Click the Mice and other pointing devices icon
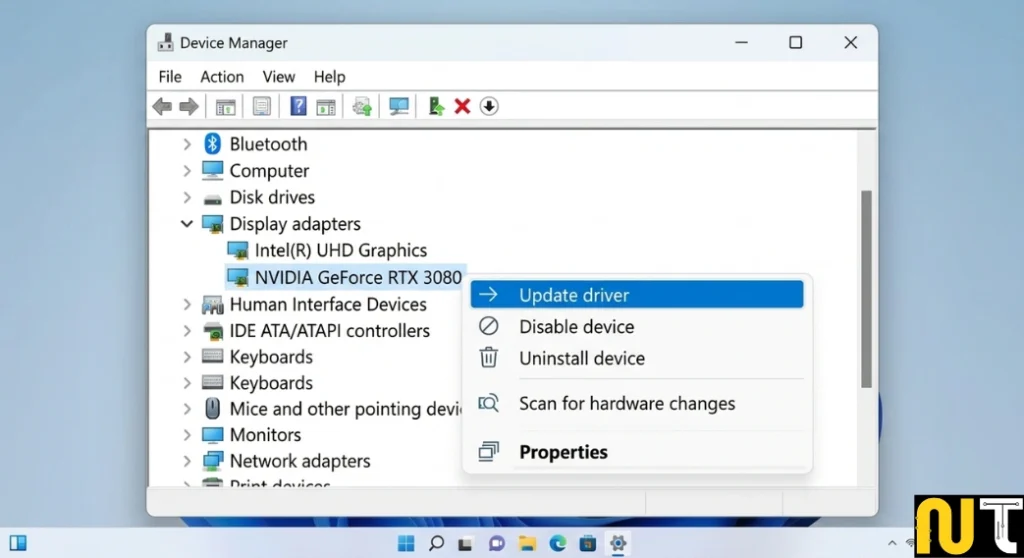 [x=212, y=408]
